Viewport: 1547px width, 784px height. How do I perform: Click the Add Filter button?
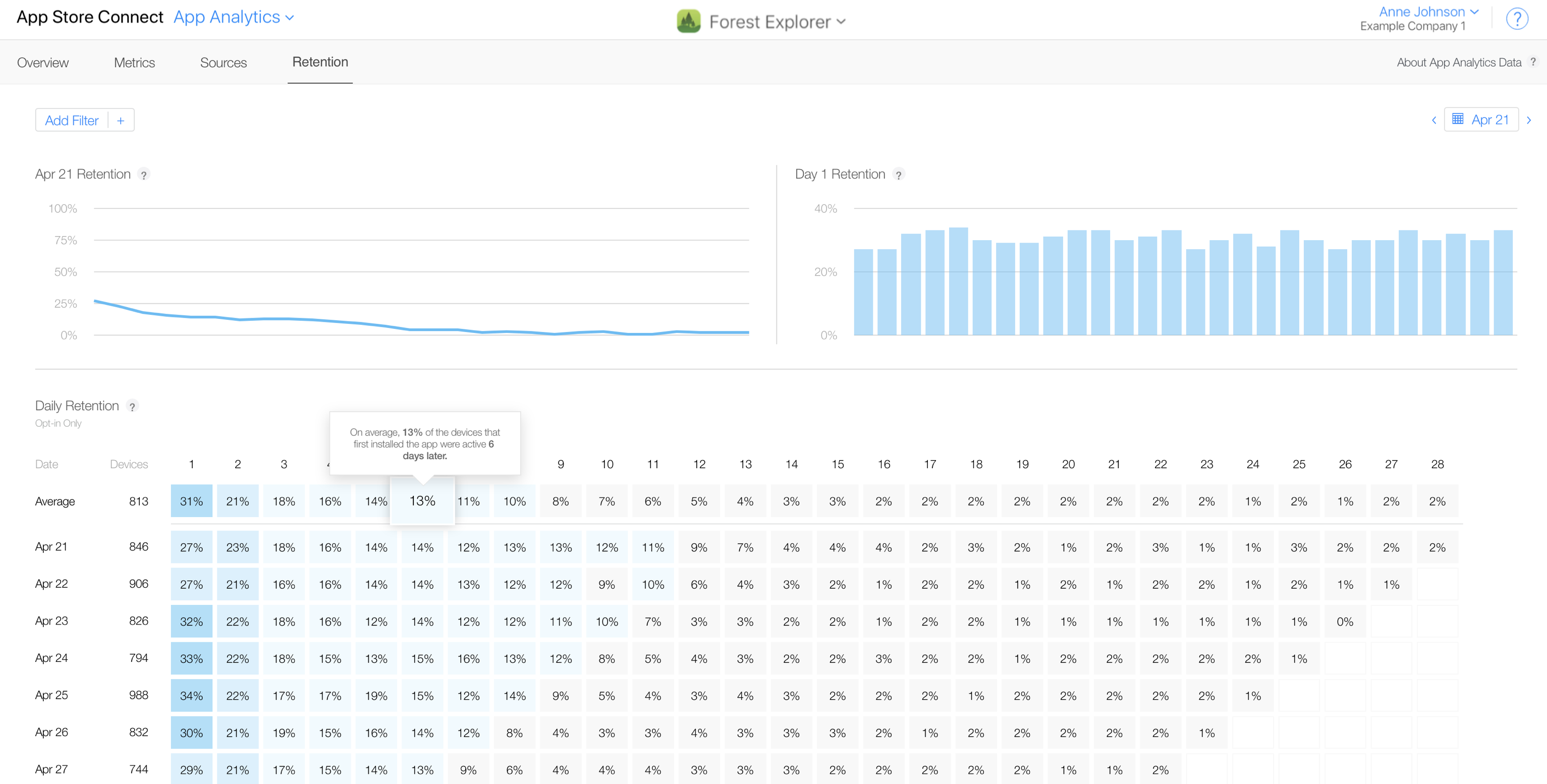(x=72, y=121)
